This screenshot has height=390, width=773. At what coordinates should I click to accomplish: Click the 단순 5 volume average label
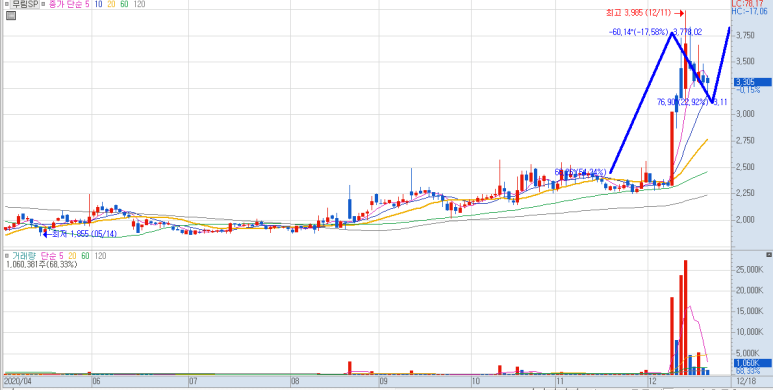53,256
